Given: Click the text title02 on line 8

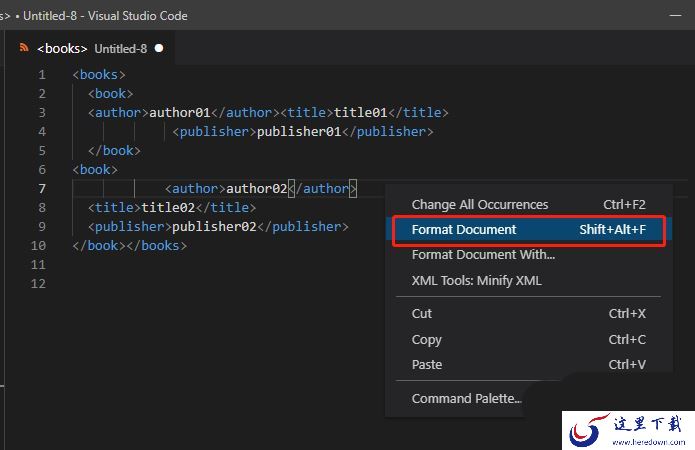Looking at the screenshot, I should (168, 207).
